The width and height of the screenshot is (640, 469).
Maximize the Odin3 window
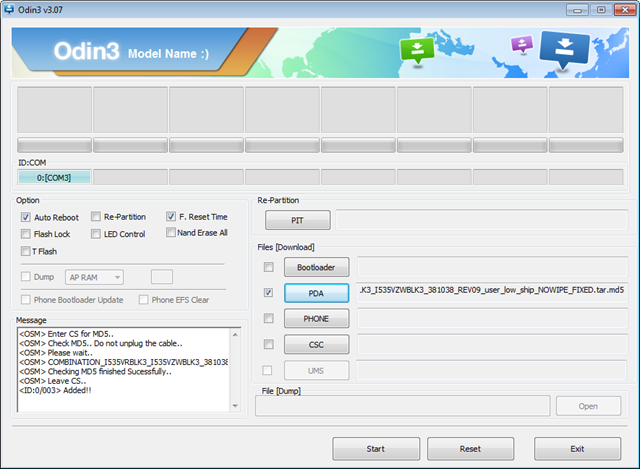pos(601,10)
